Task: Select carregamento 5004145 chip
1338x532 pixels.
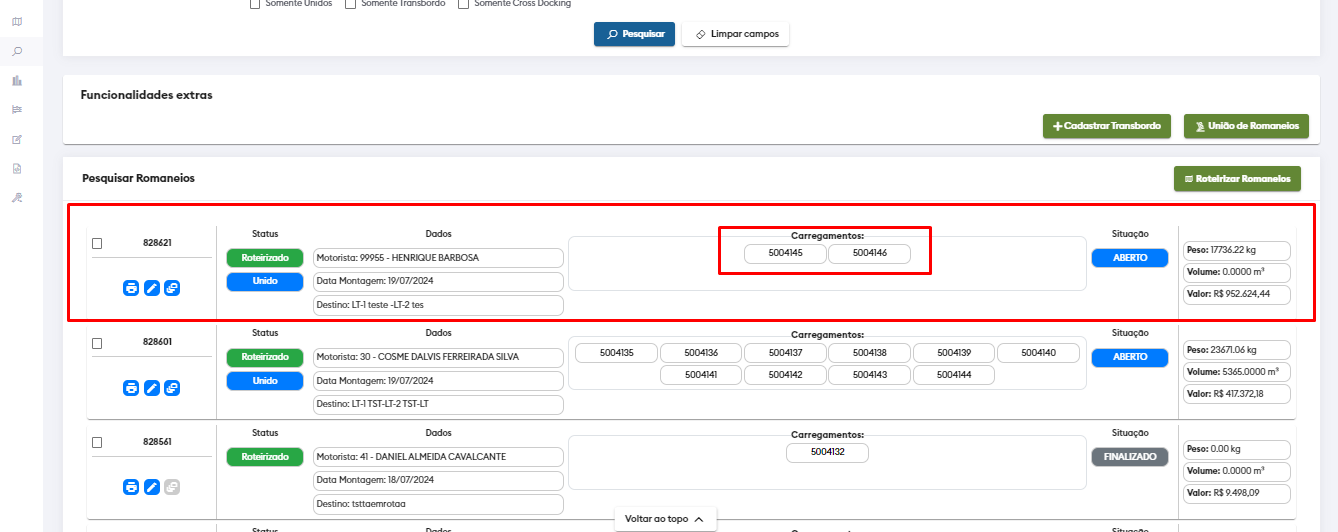Action: (785, 254)
